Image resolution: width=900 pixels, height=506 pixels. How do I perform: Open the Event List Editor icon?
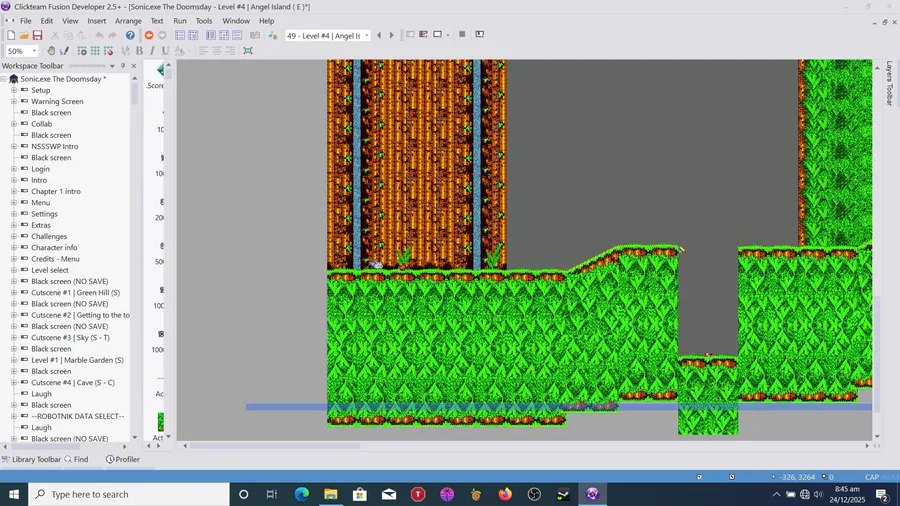[x=237, y=36]
